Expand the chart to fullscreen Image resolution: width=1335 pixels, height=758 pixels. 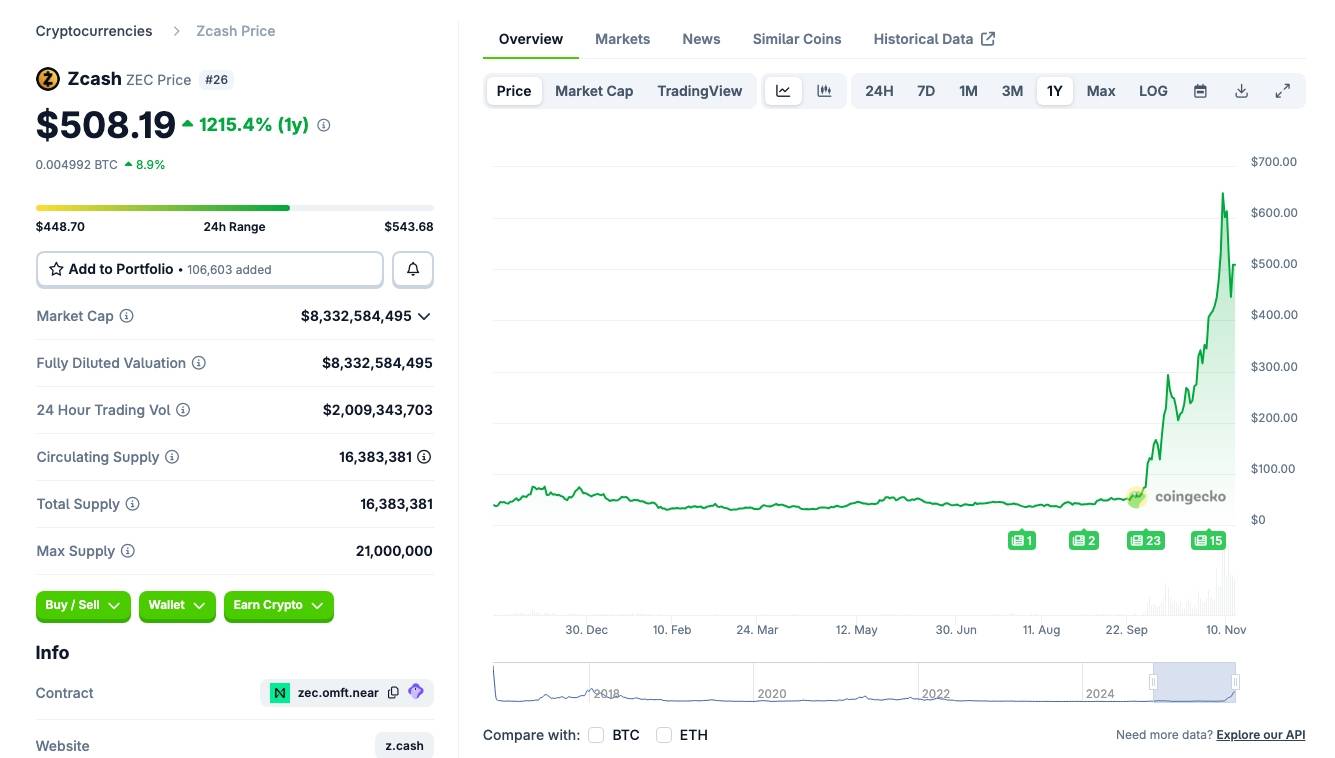coord(1282,91)
